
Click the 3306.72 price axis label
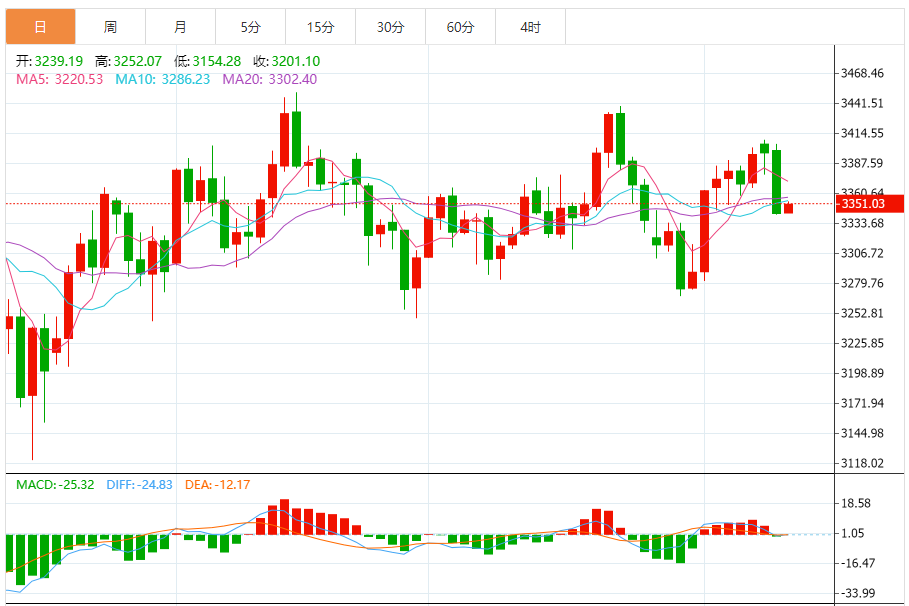coord(863,253)
